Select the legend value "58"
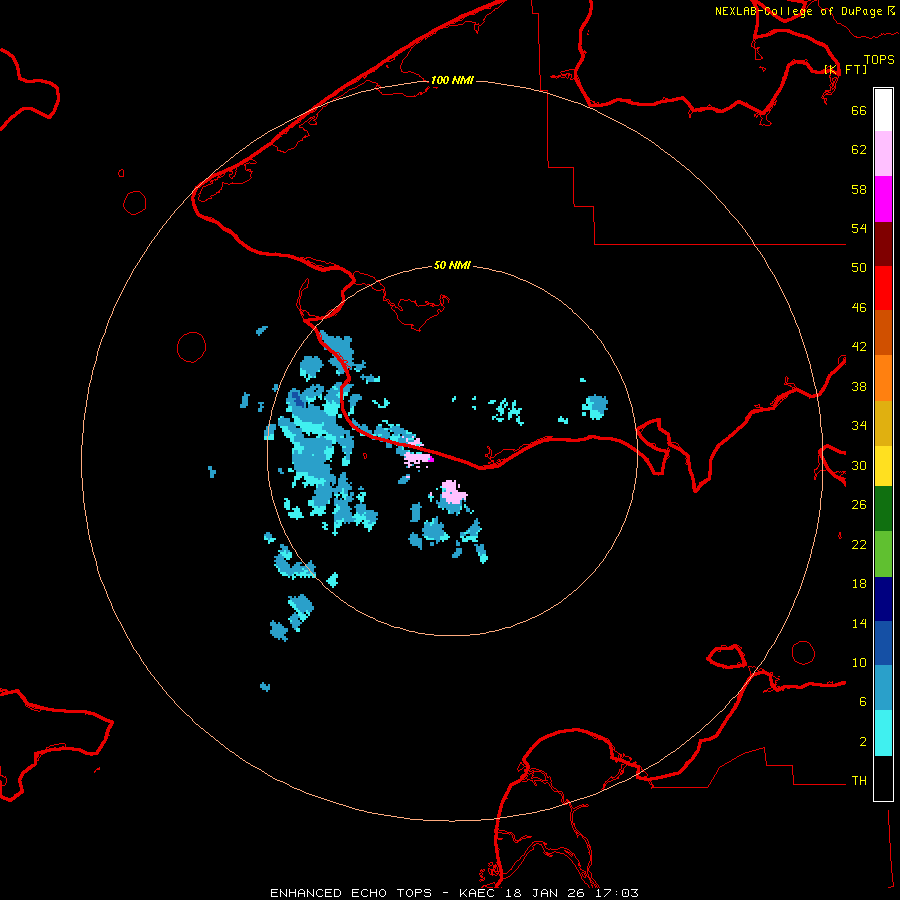This screenshot has height=900, width=900. (x=859, y=189)
